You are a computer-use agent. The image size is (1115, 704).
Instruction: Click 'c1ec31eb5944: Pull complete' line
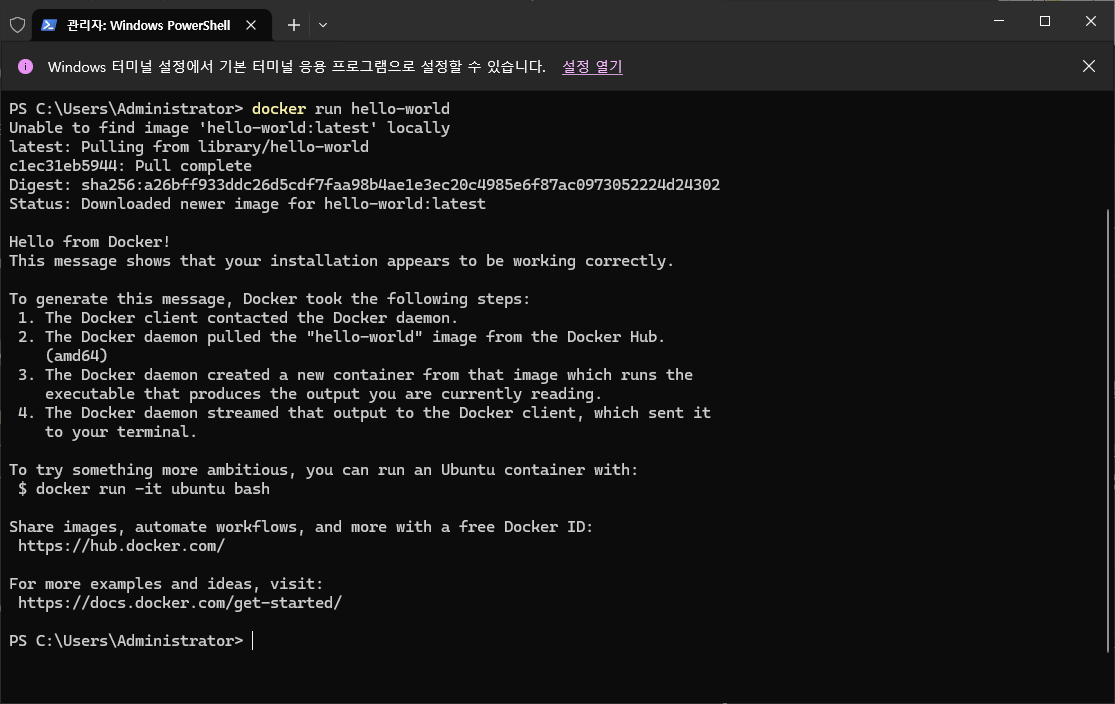click(130, 166)
